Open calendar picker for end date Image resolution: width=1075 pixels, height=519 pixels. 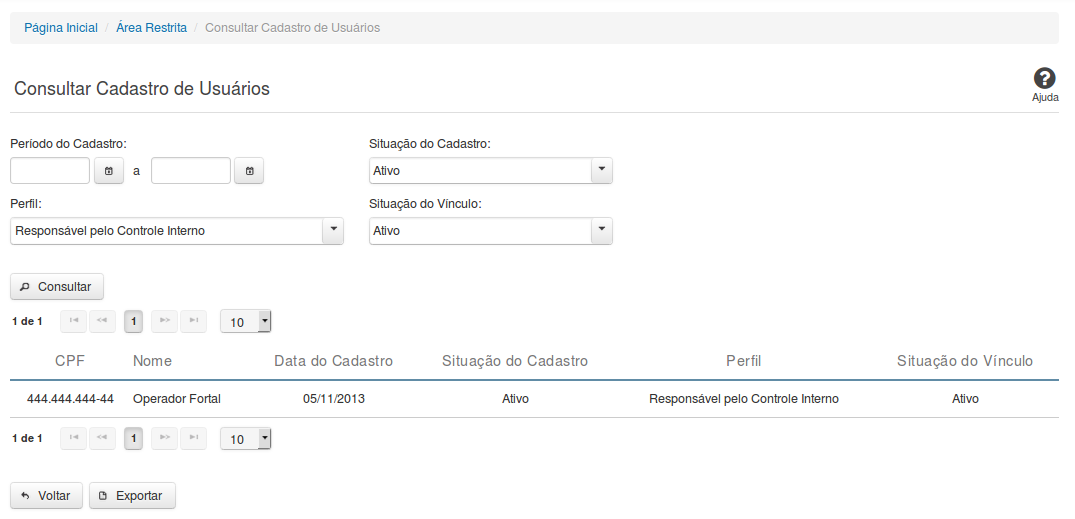pos(249,171)
